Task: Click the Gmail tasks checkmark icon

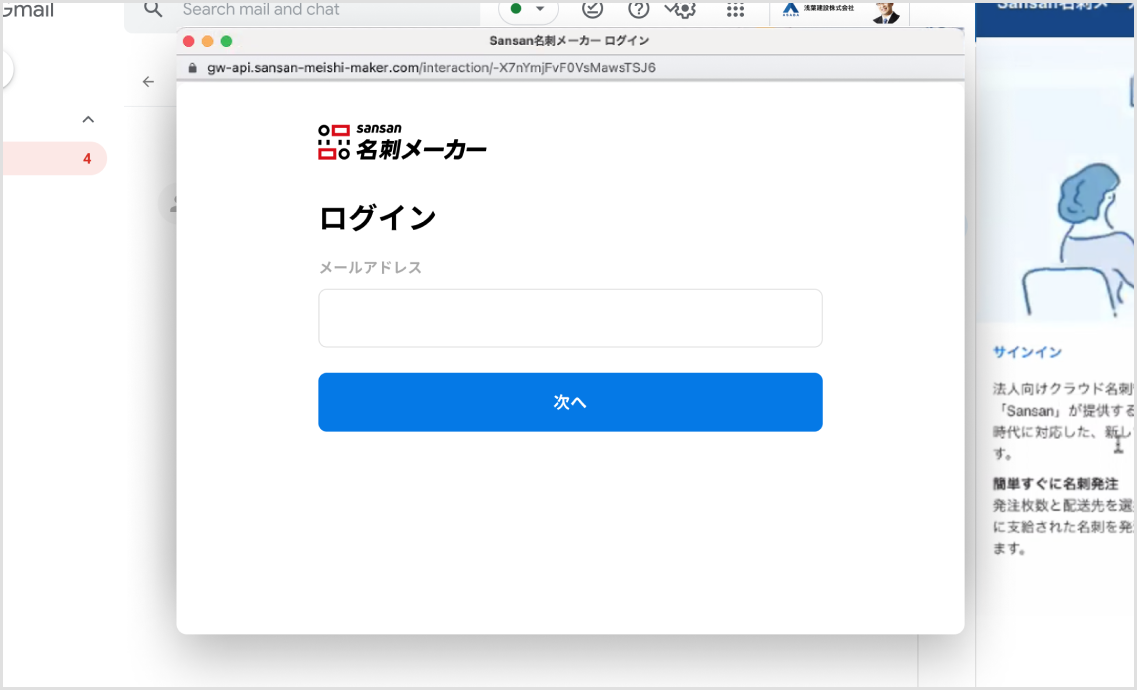Action: [592, 9]
